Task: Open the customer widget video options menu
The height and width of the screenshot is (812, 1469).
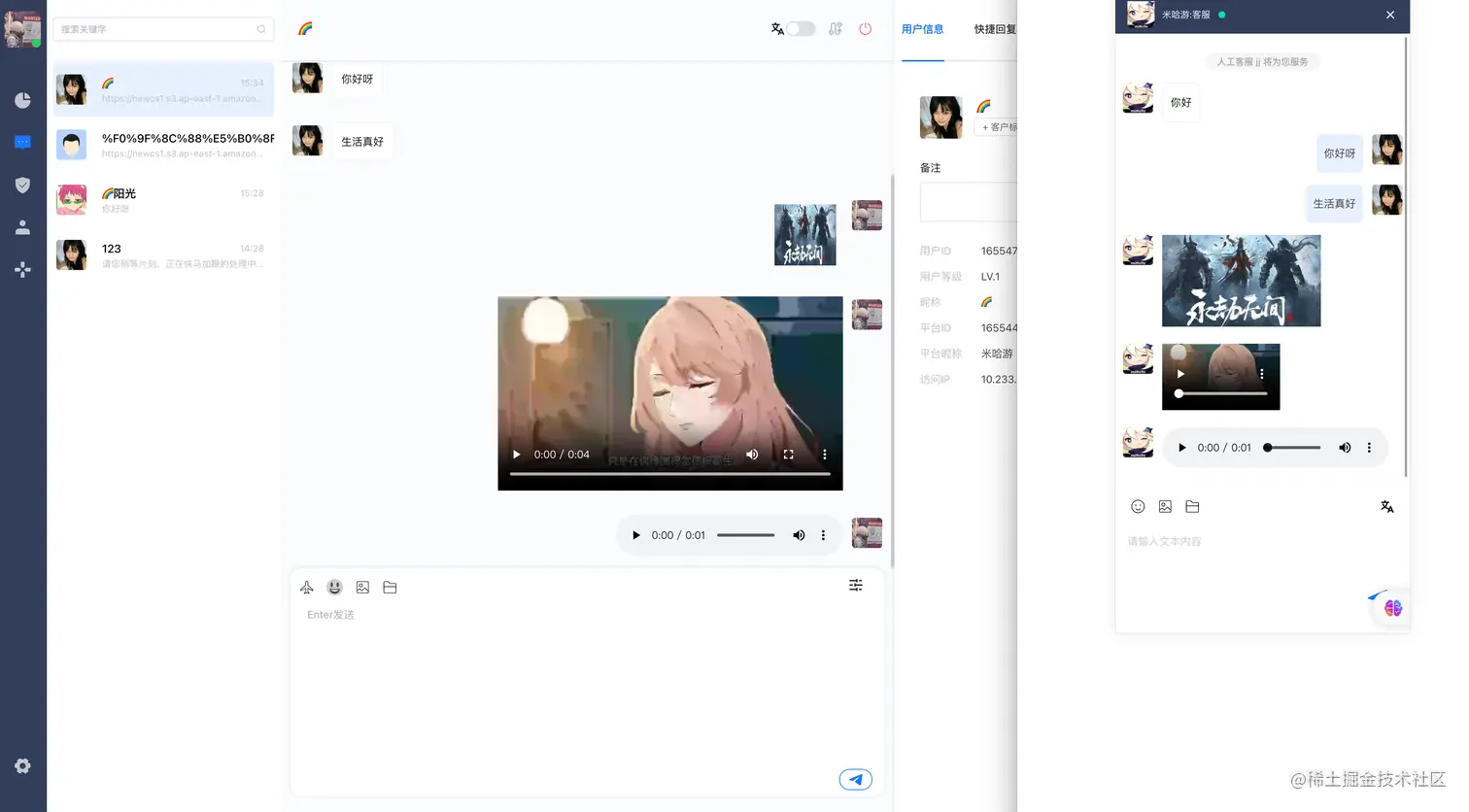Action: pos(1262,374)
